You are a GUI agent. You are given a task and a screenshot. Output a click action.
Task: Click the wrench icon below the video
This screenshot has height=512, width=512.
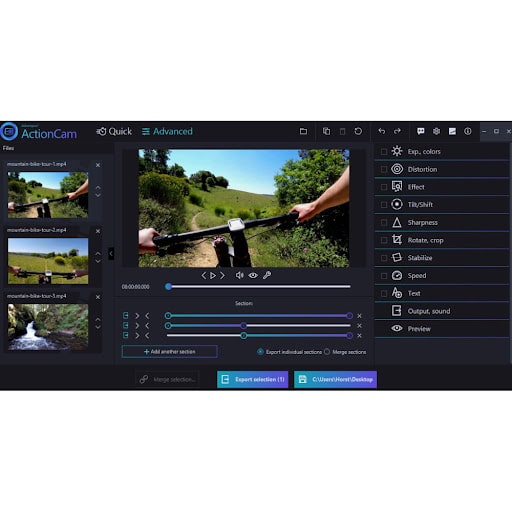tap(267, 275)
